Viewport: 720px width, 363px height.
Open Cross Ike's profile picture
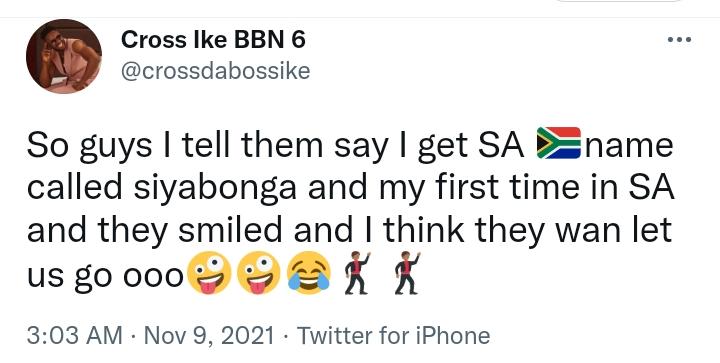64,56
